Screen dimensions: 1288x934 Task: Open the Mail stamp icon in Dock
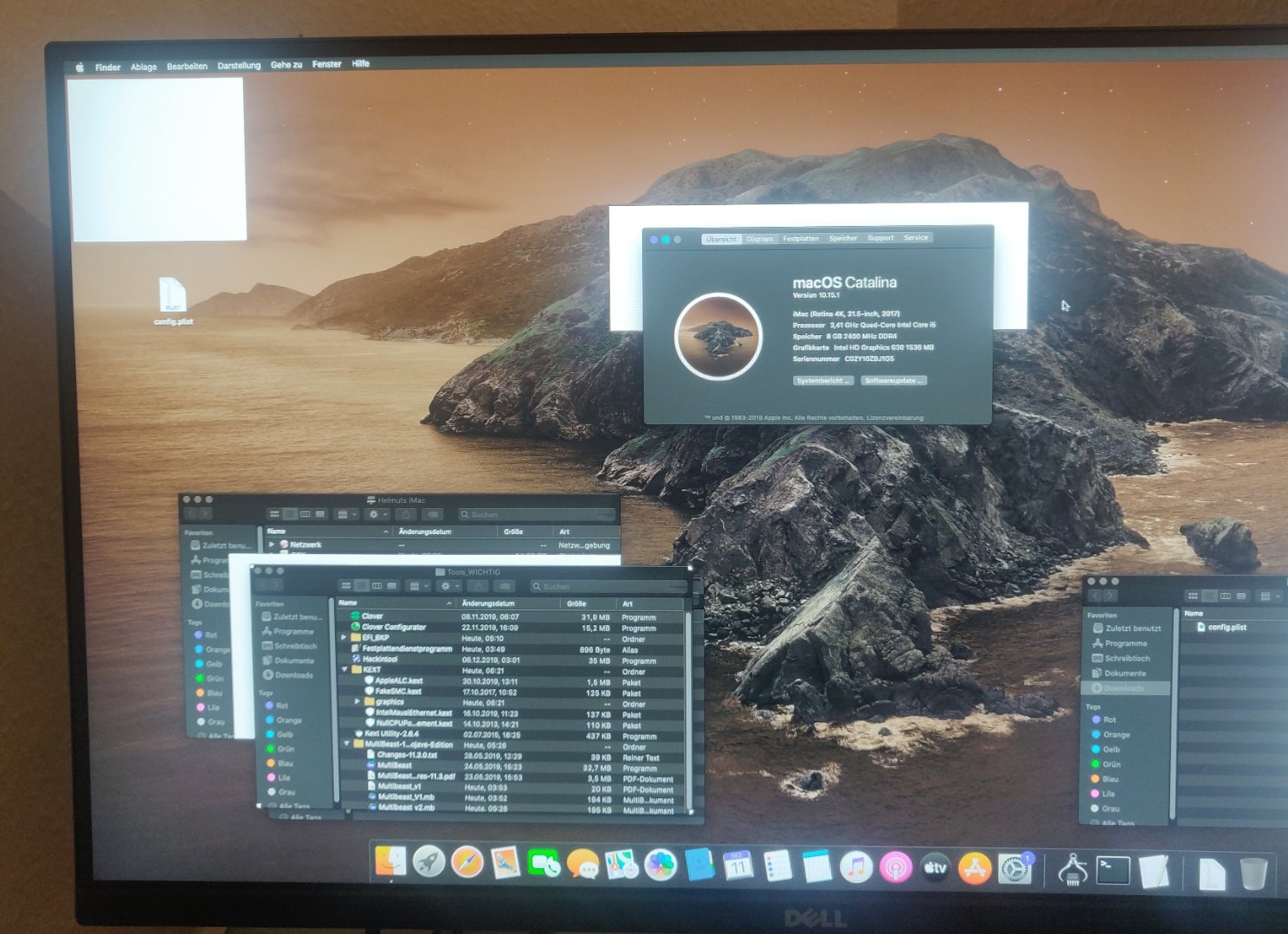coord(506,862)
